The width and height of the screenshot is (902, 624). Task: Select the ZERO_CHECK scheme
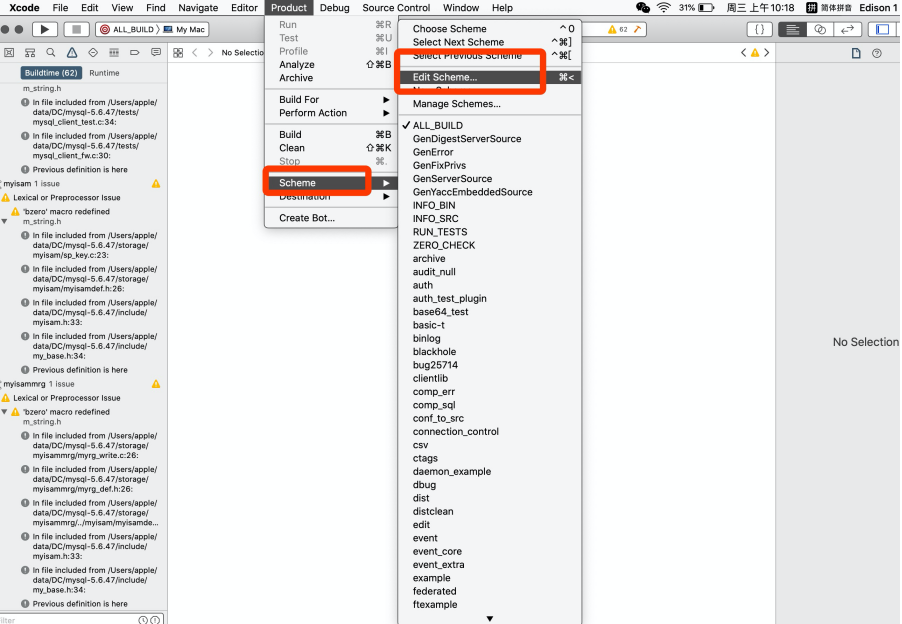click(490, 245)
